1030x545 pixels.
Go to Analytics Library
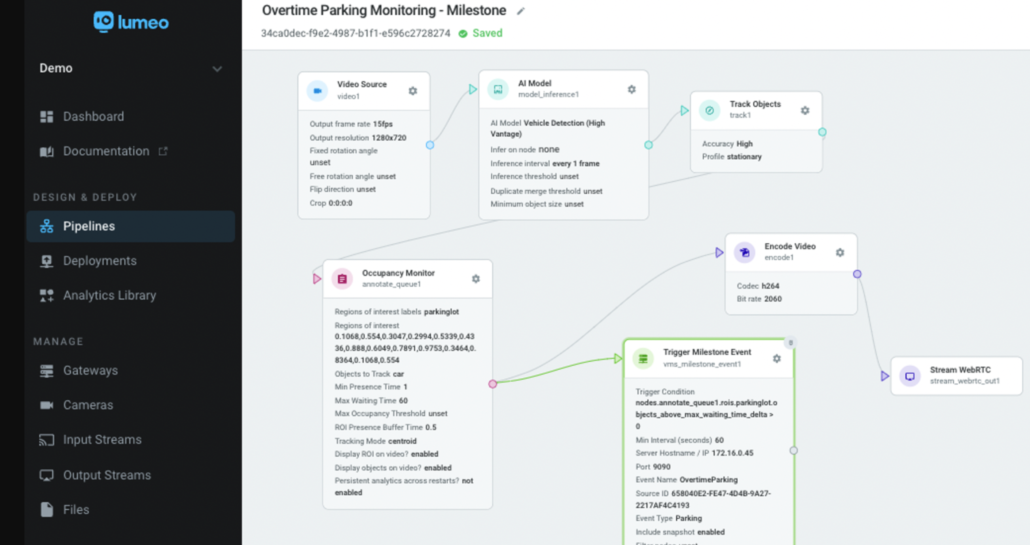(x=109, y=296)
